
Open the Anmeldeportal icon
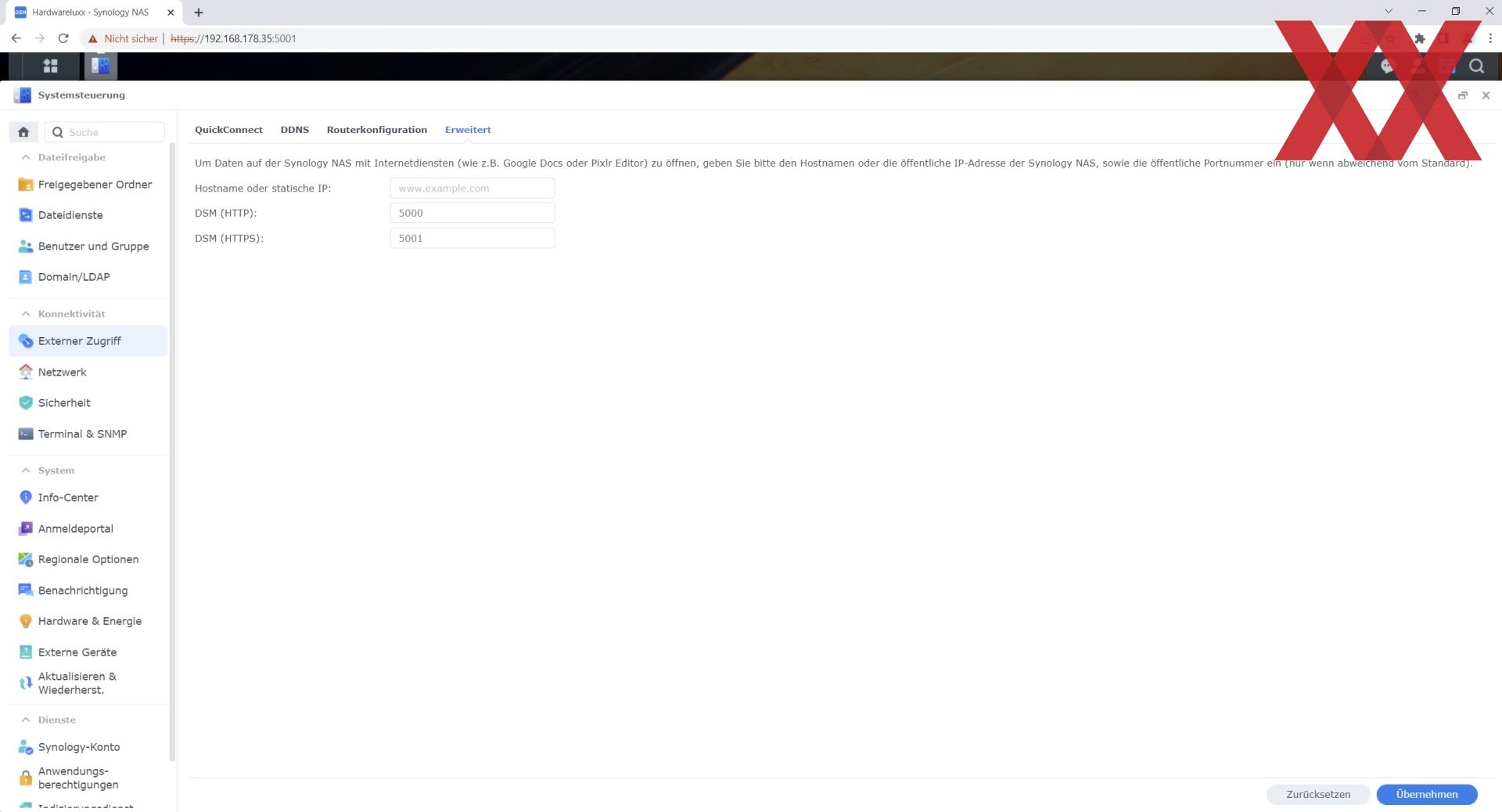click(x=26, y=529)
